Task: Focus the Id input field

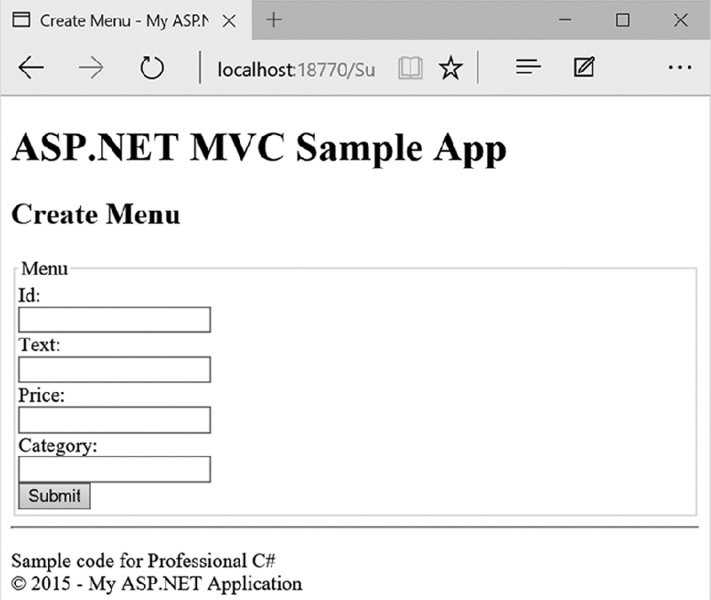Action: pyautogui.click(x=114, y=320)
